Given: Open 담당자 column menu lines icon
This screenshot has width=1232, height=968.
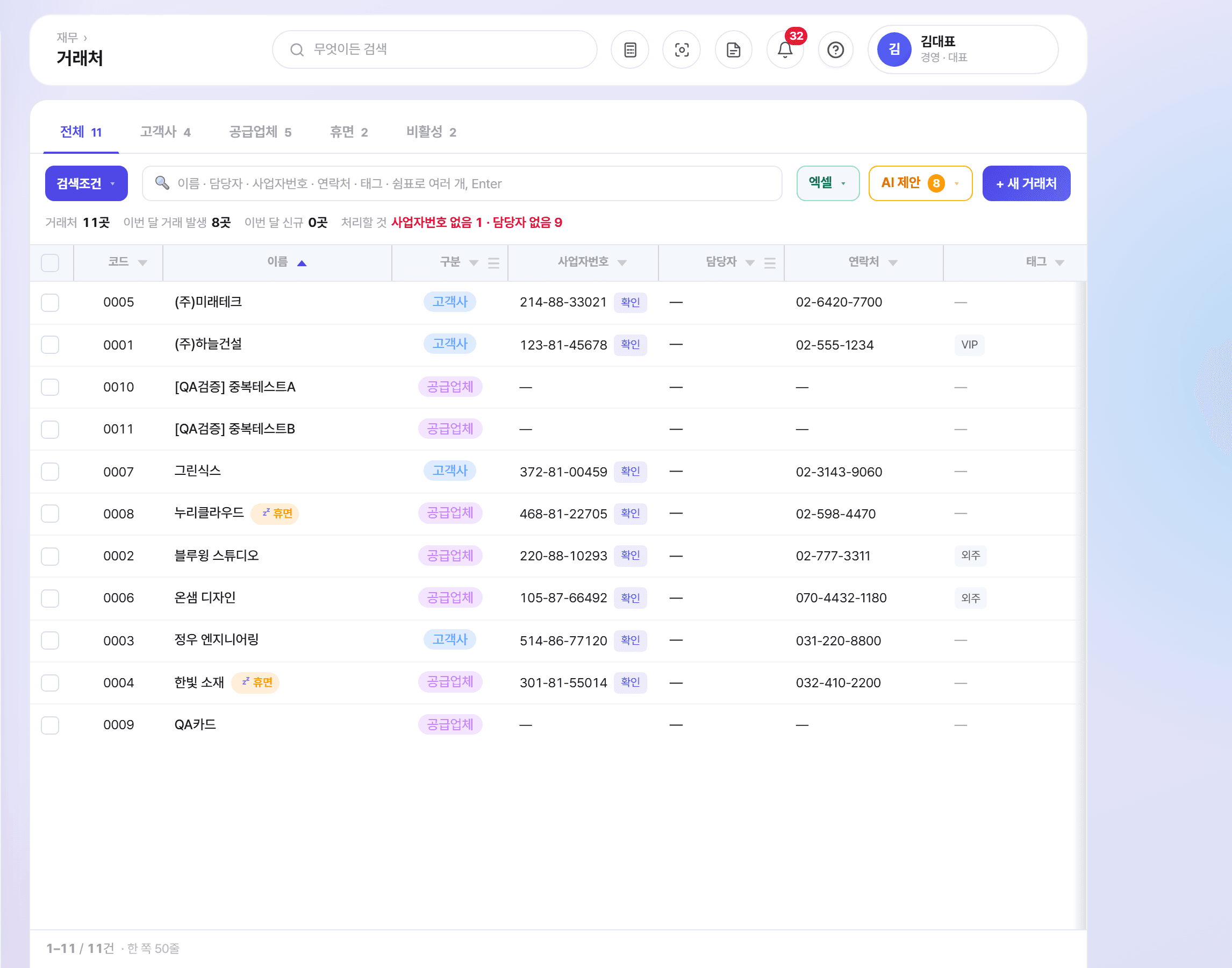Looking at the screenshot, I should 769,262.
